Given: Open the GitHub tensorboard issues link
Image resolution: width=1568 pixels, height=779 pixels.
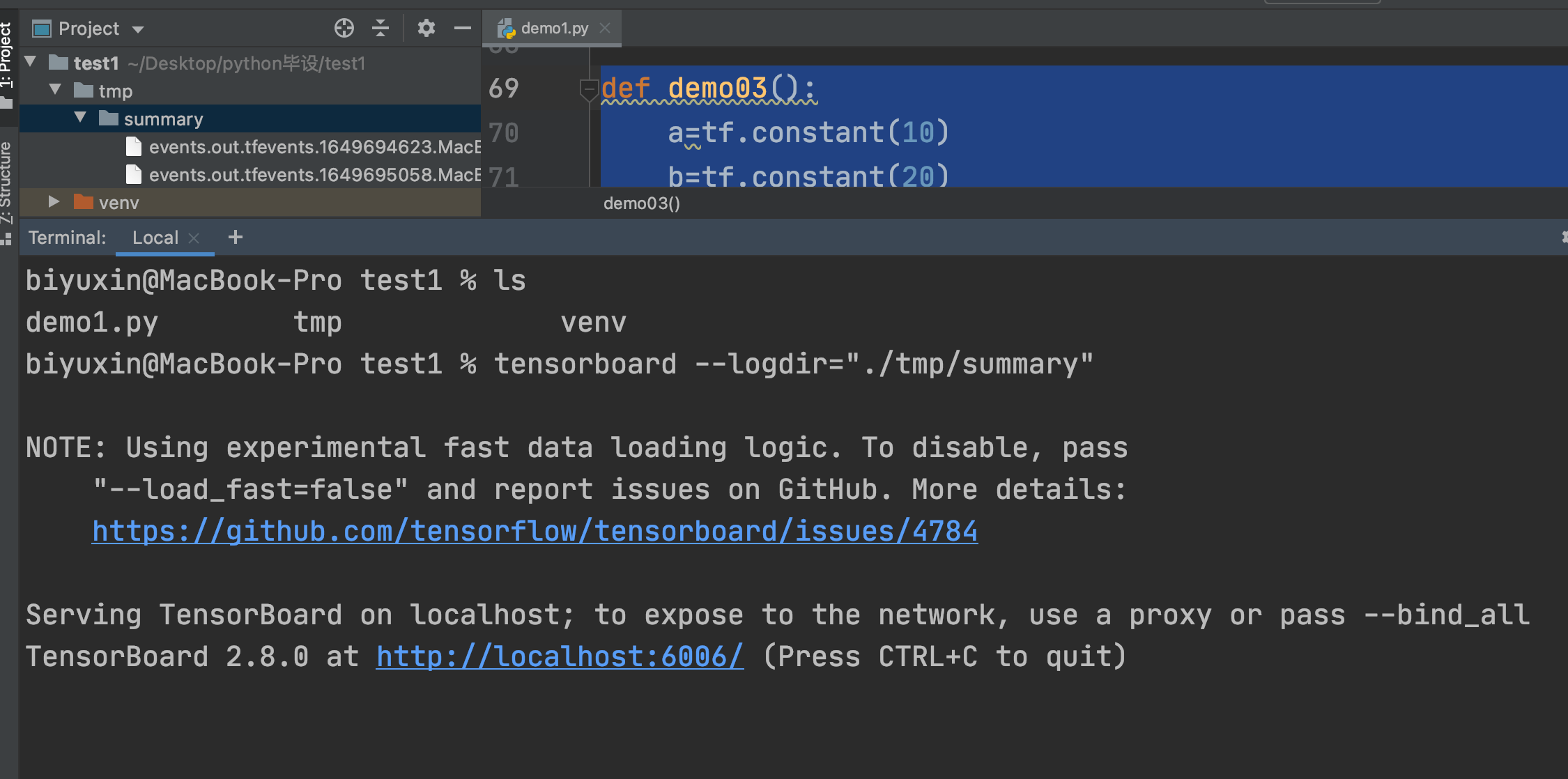Looking at the screenshot, I should (535, 532).
